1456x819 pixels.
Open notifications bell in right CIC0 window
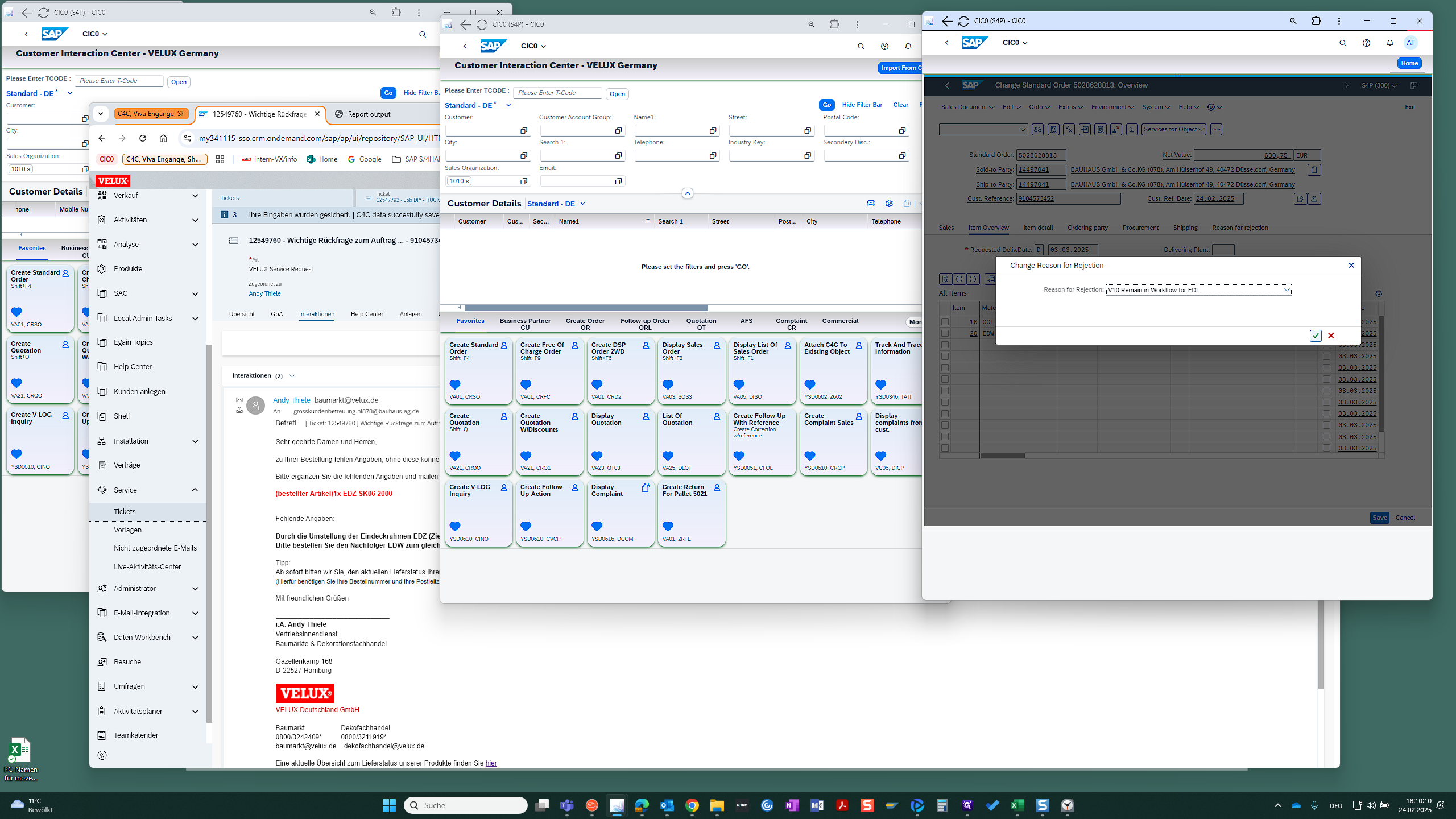coord(1389,43)
